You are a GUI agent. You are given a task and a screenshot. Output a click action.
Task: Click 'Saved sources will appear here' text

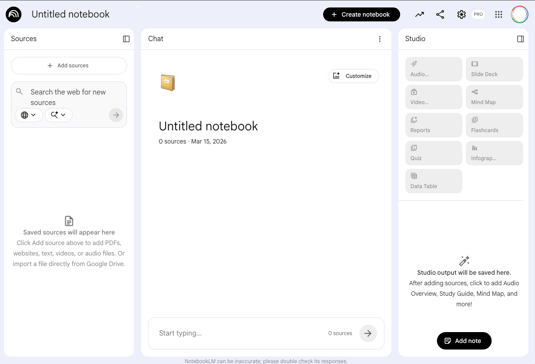[x=69, y=232]
